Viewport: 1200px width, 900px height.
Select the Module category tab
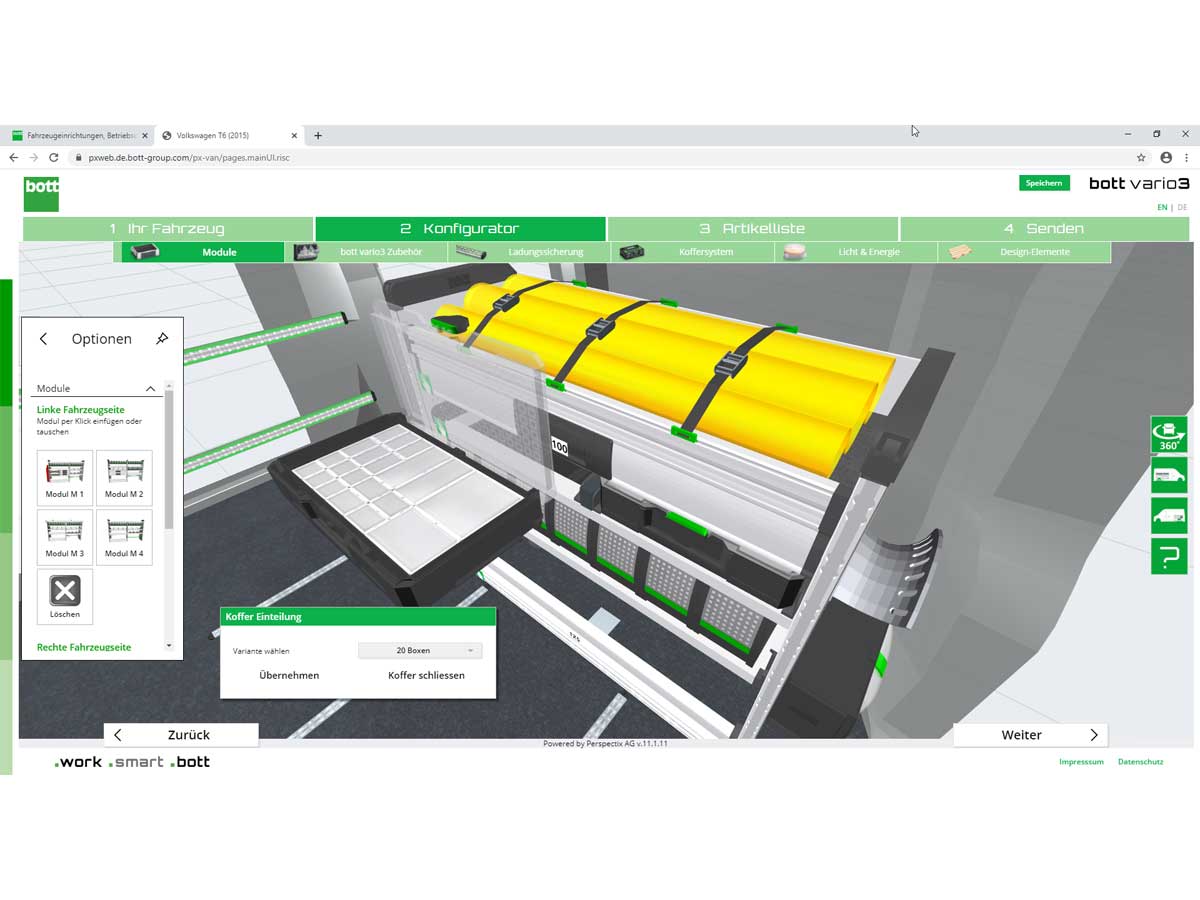203,252
